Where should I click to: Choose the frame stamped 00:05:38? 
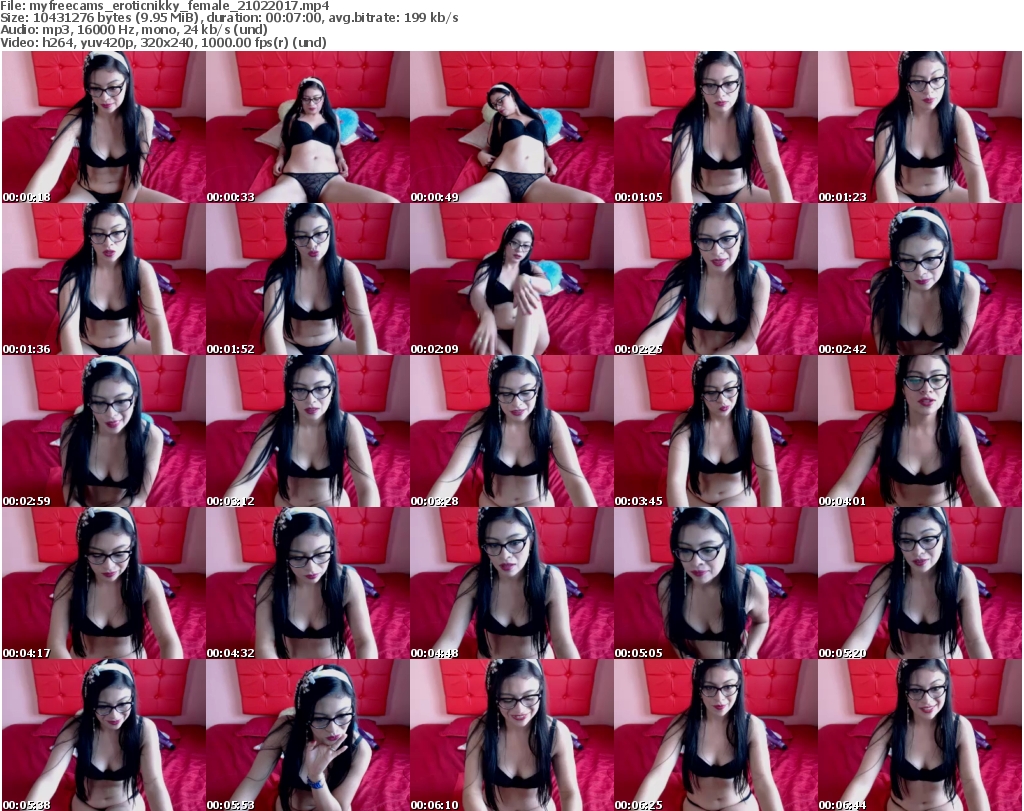point(104,735)
